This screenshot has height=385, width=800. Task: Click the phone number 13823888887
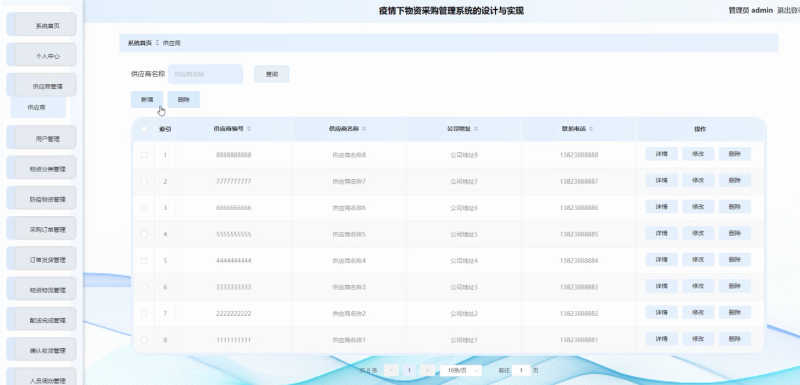[x=579, y=182]
